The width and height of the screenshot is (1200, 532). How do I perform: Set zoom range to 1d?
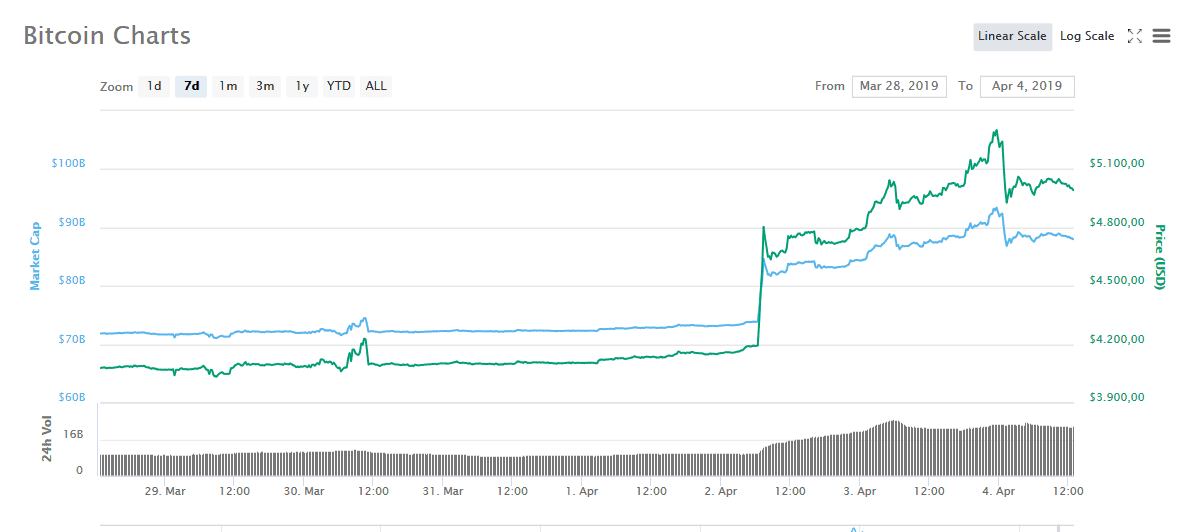pyautogui.click(x=154, y=86)
